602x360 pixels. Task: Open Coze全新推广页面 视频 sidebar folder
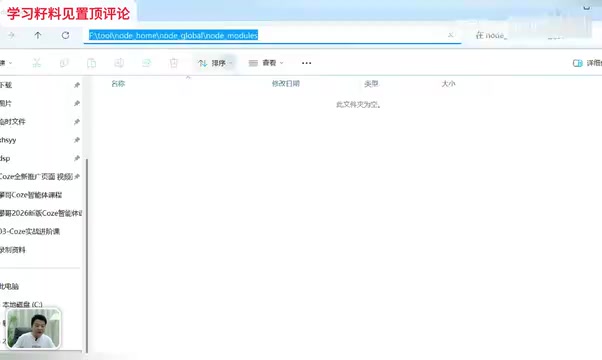tap(40, 177)
